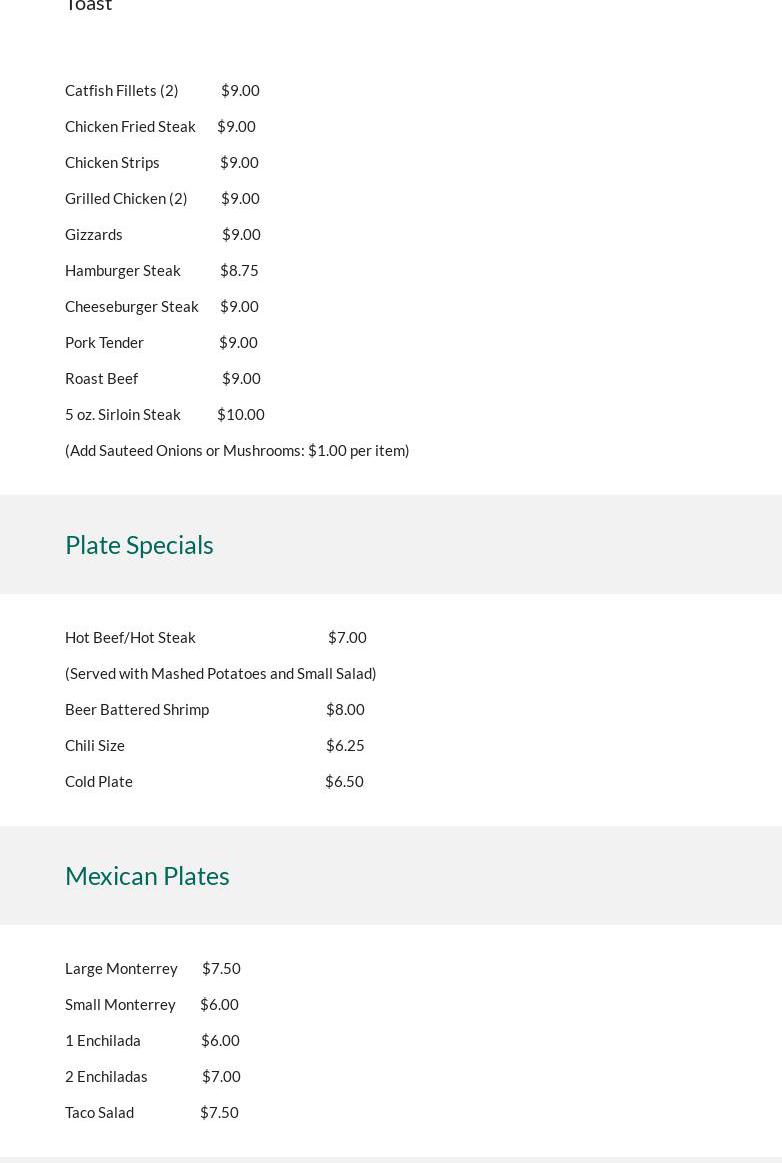
Task: Click the Mexican Plates heading
Action: [147, 876]
